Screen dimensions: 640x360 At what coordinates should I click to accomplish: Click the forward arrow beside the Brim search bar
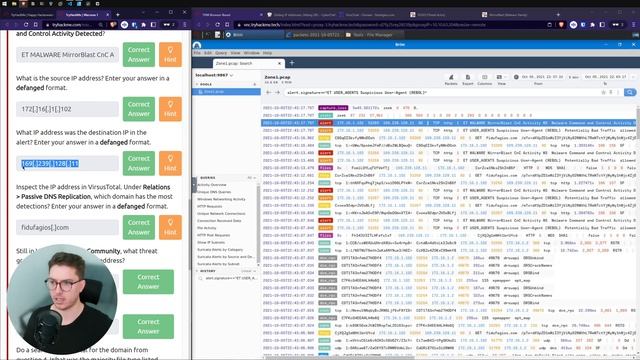277,93
